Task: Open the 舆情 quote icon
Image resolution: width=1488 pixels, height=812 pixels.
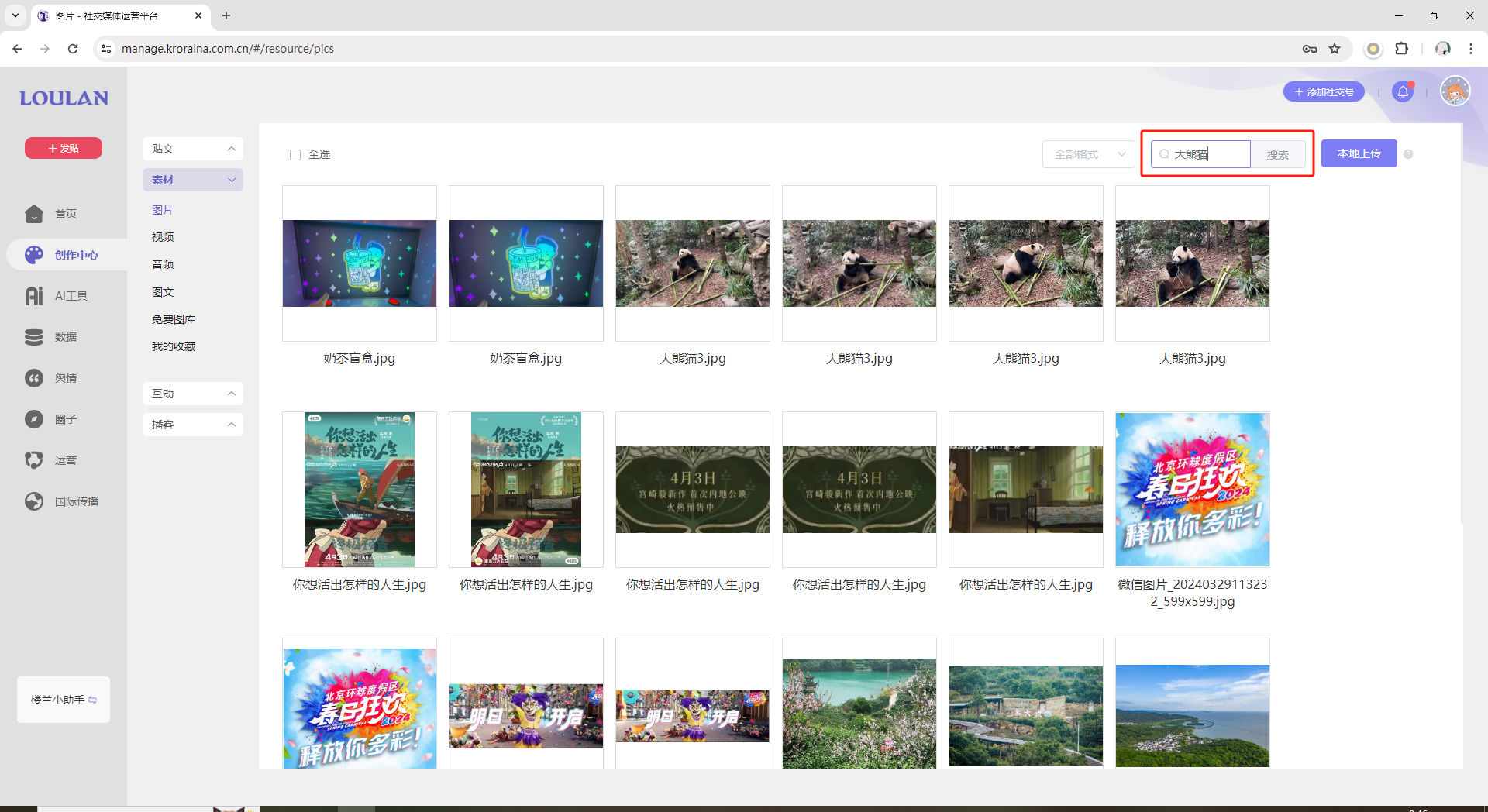Action: [x=34, y=378]
